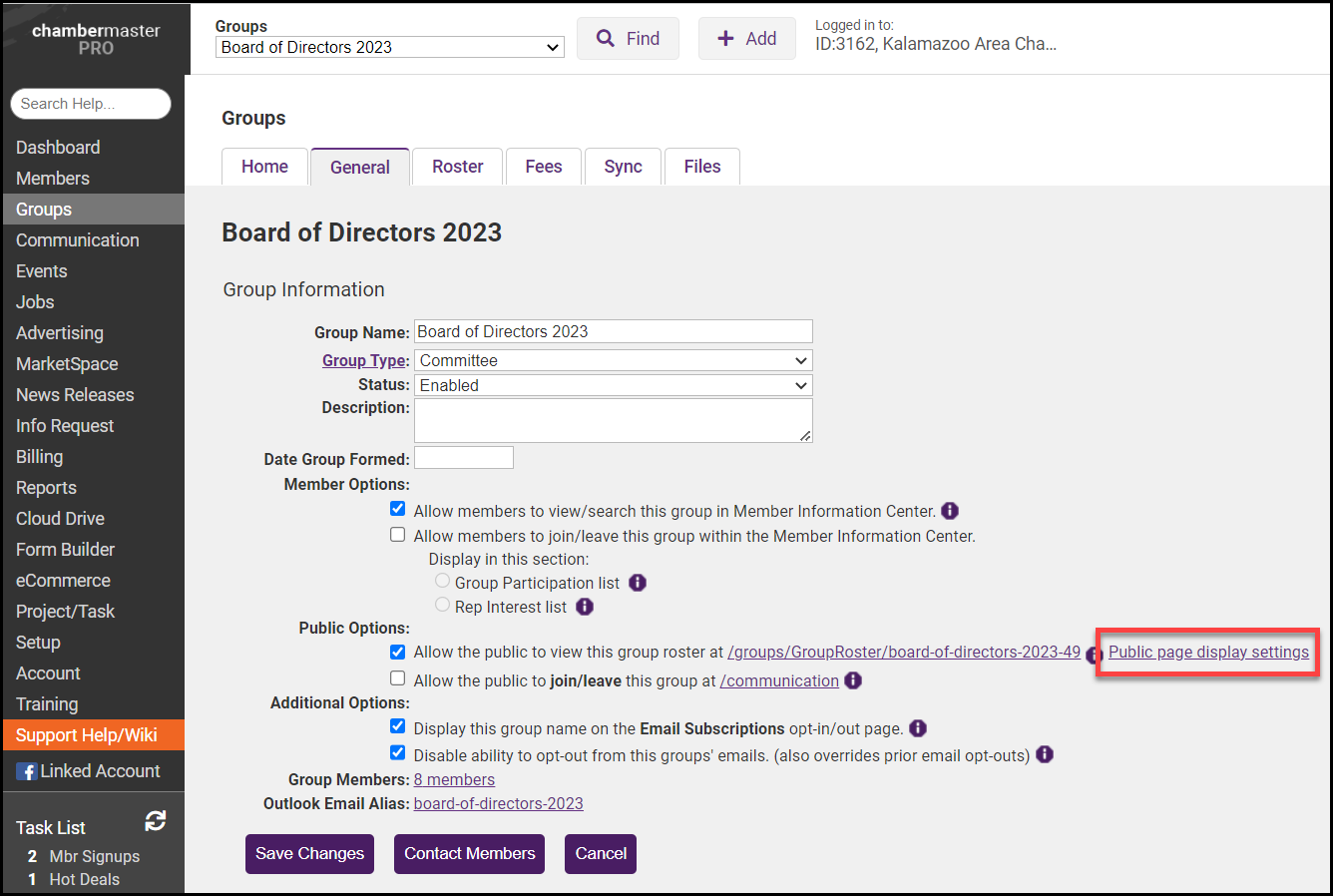1333x896 pixels.
Task: Expand the Group Type dropdown
Action: pyautogui.click(x=613, y=360)
